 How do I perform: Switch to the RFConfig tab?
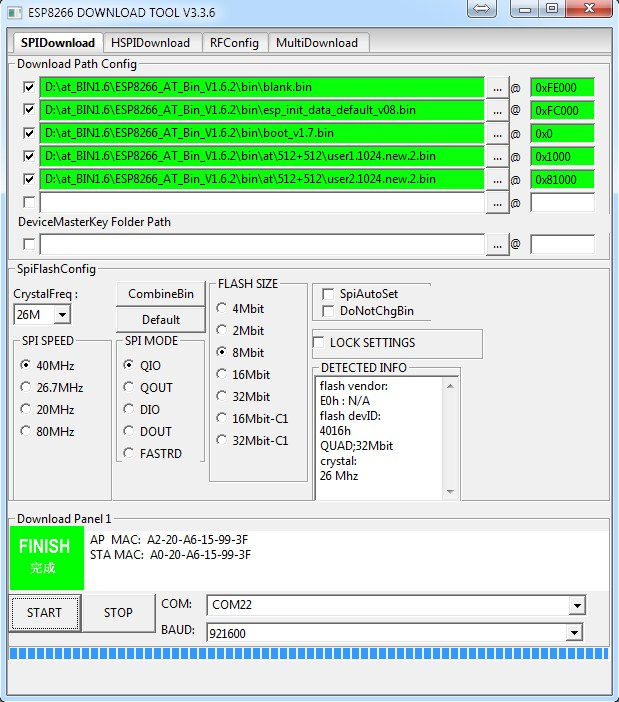click(234, 43)
